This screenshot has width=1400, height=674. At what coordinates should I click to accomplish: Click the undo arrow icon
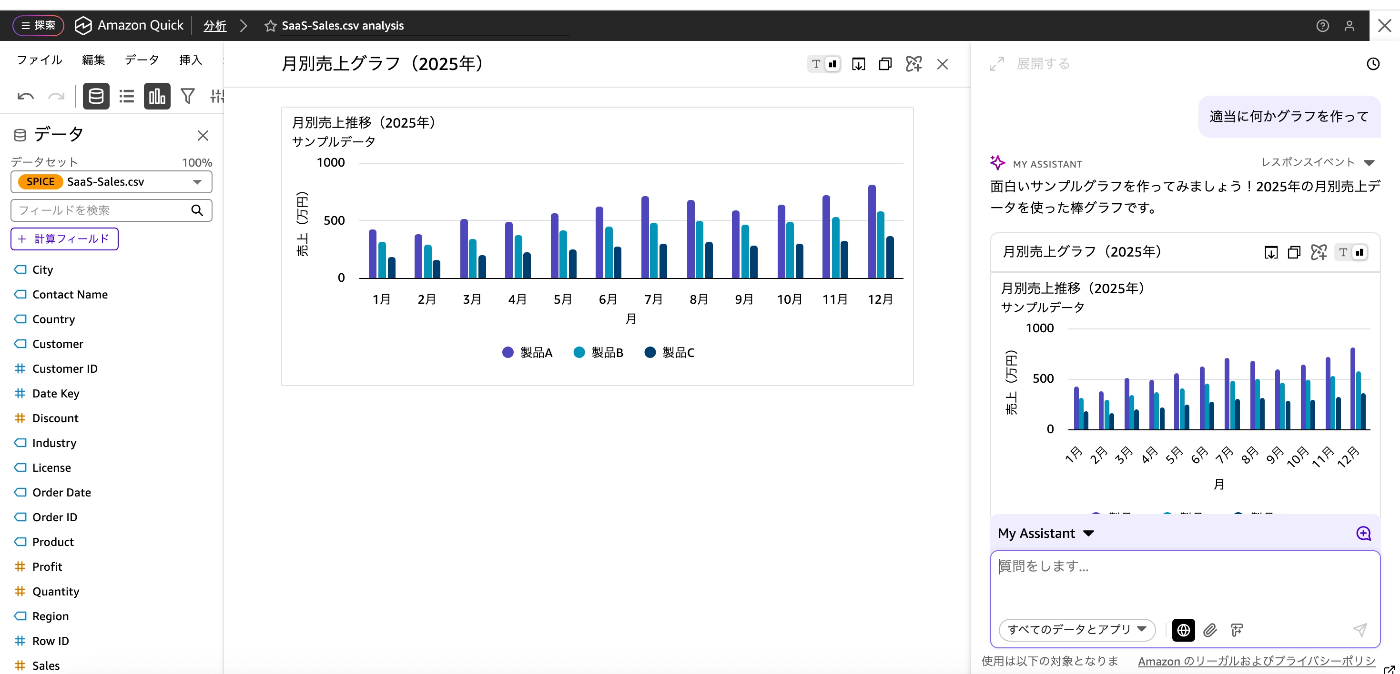point(26,96)
